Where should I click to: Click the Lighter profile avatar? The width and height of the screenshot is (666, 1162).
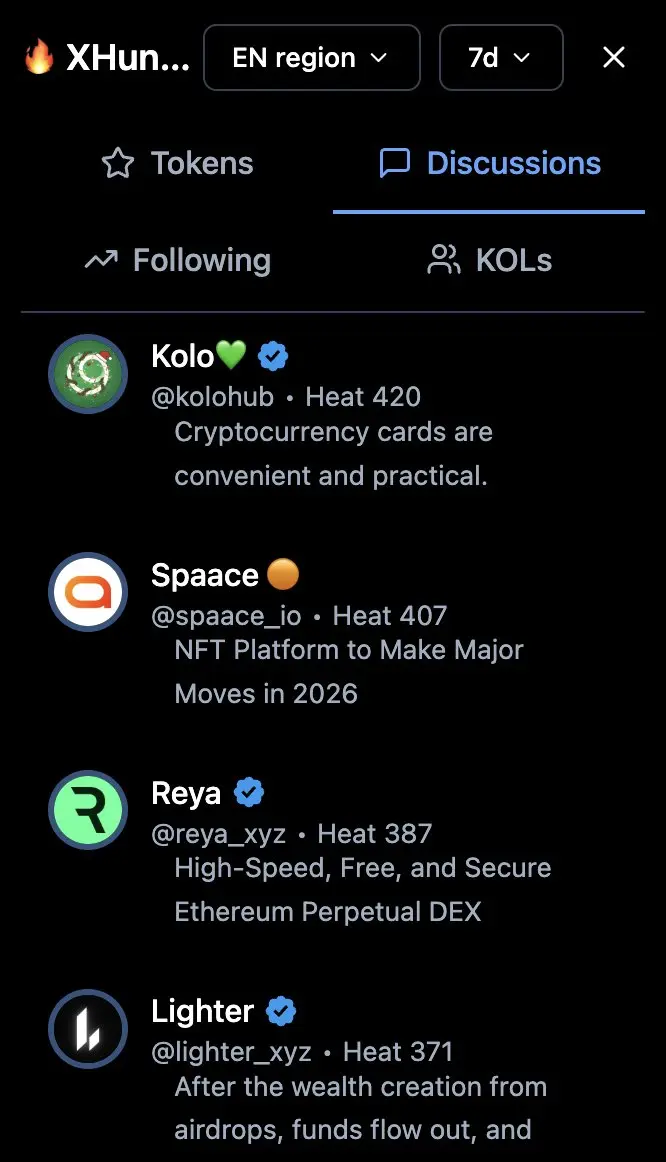88,1029
